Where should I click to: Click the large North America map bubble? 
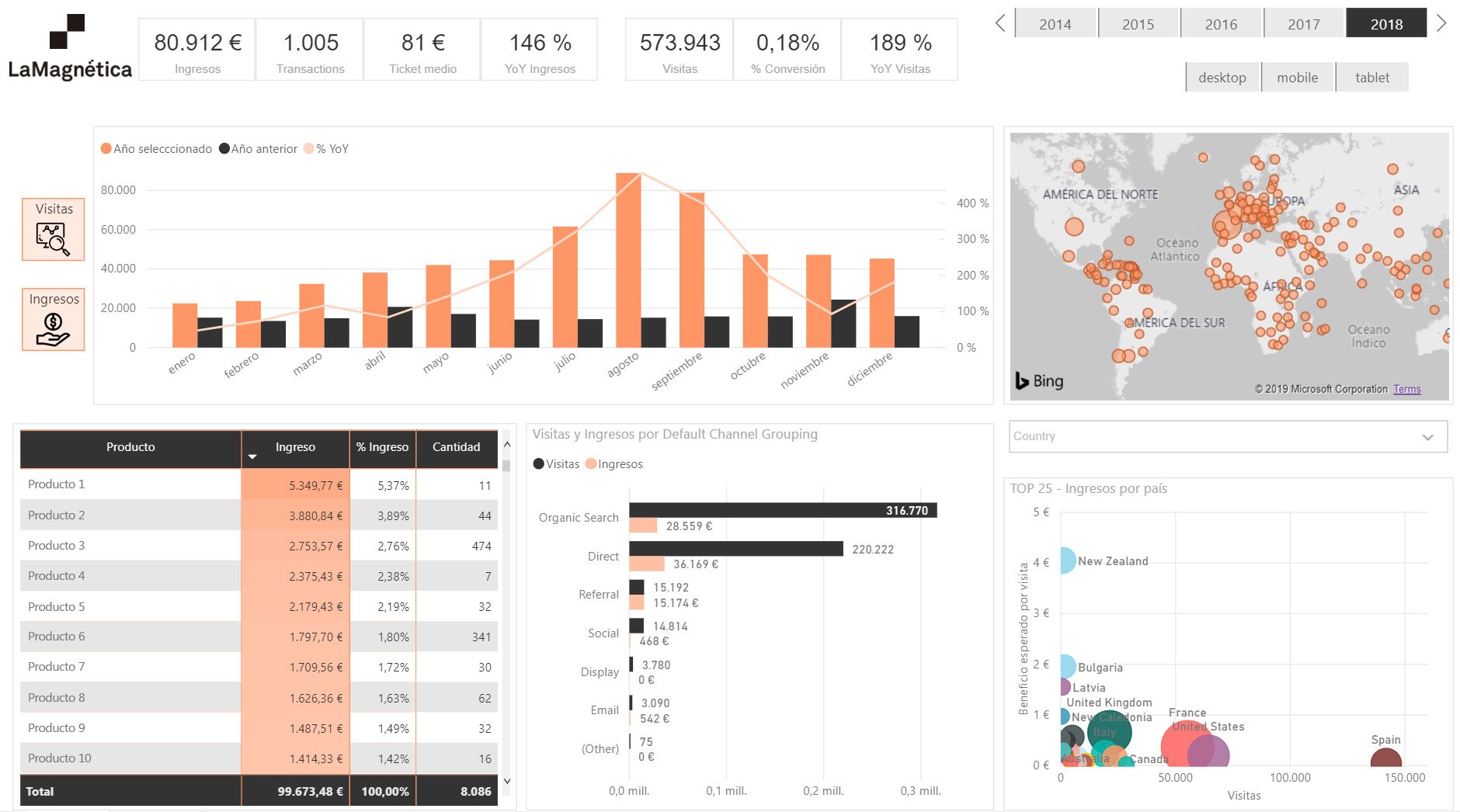pos(1074,227)
